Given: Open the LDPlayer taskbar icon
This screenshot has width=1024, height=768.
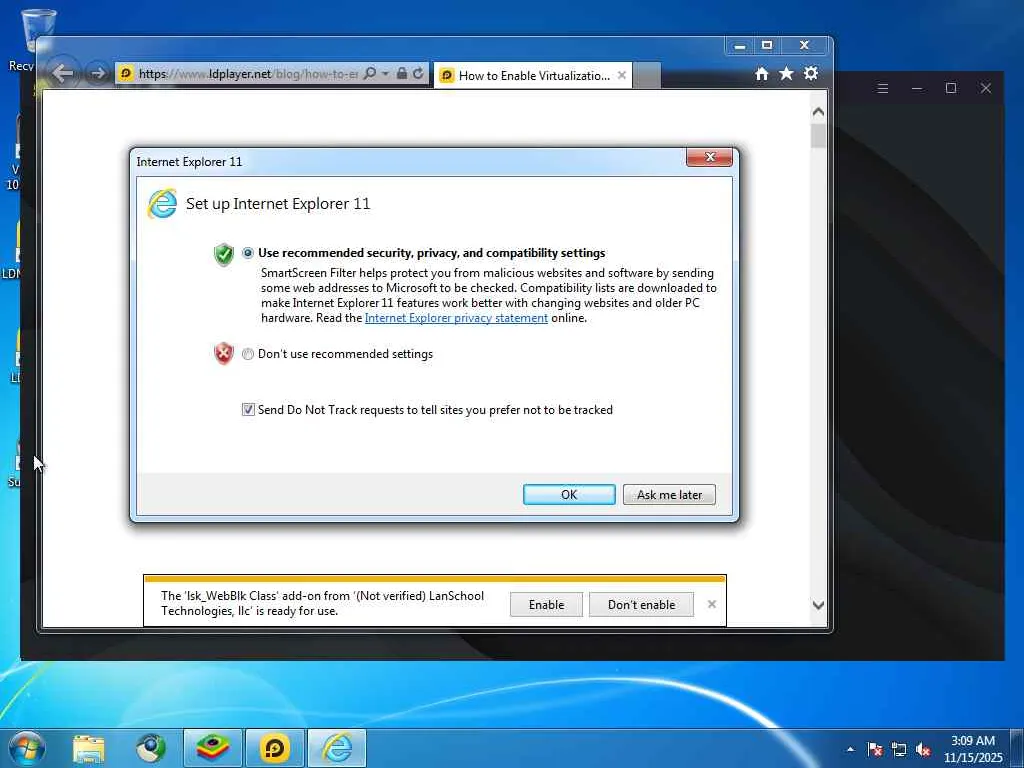Looking at the screenshot, I should pos(274,748).
